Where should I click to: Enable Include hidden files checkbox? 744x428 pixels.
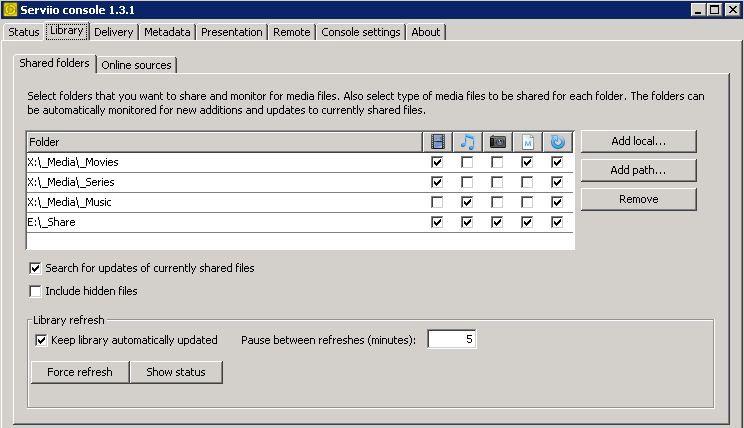click(x=36, y=291)
